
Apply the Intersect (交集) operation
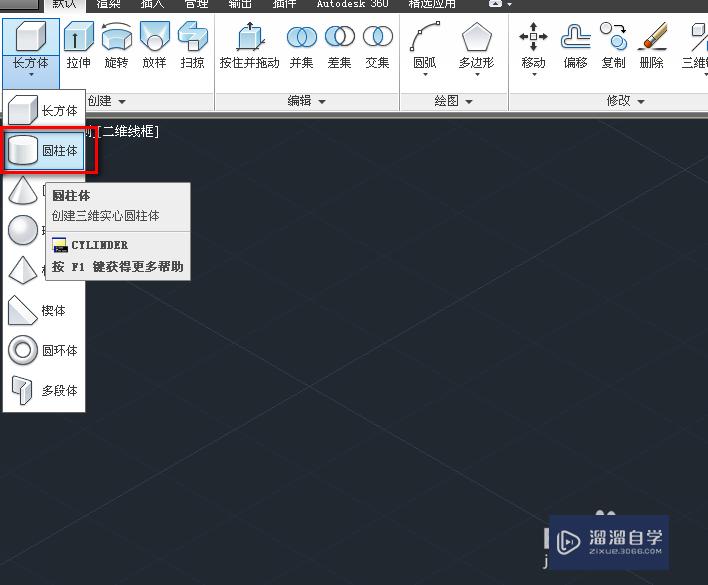(377, 45)
